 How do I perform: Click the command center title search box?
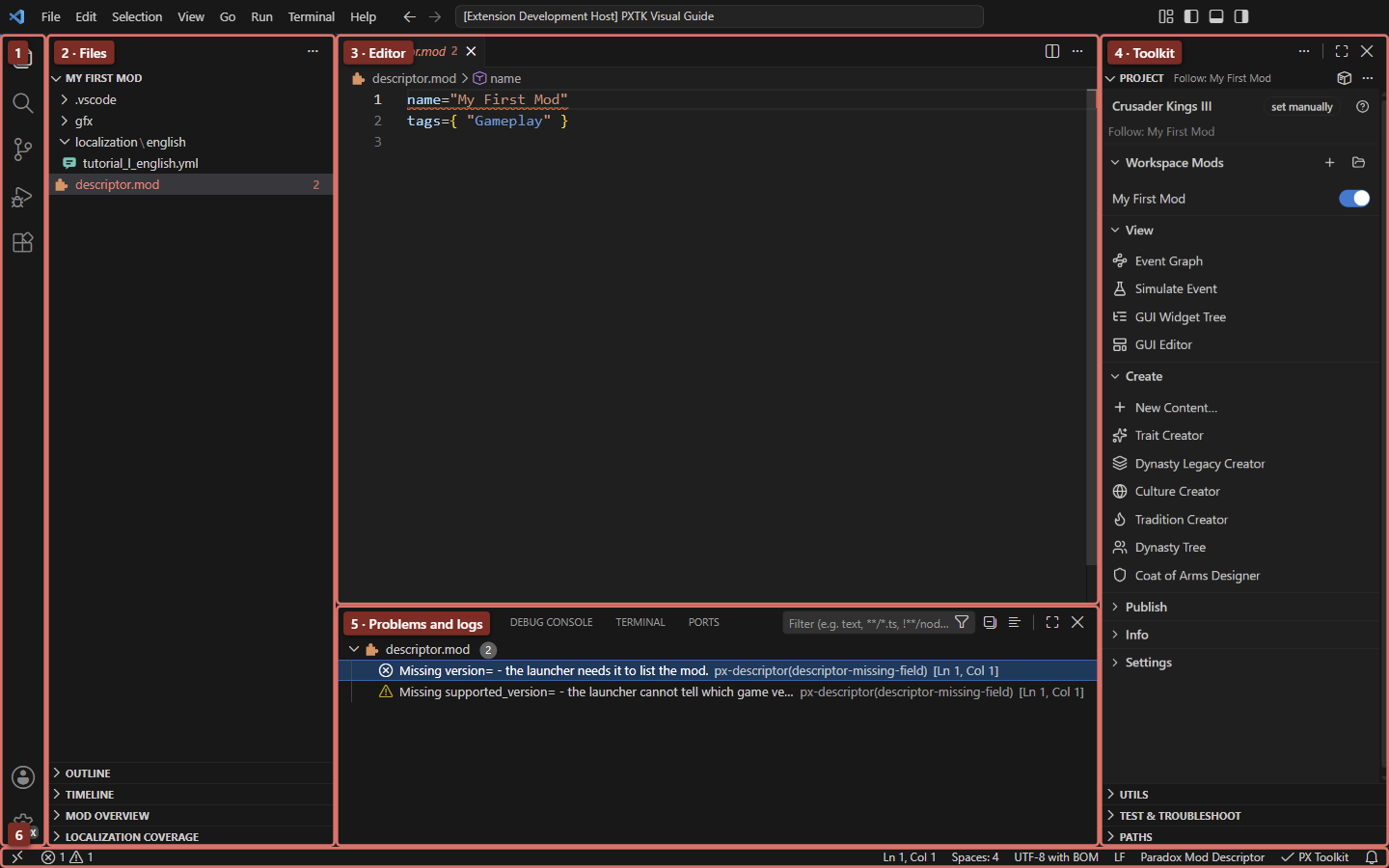pyautogui.click(x=719, y=16)
